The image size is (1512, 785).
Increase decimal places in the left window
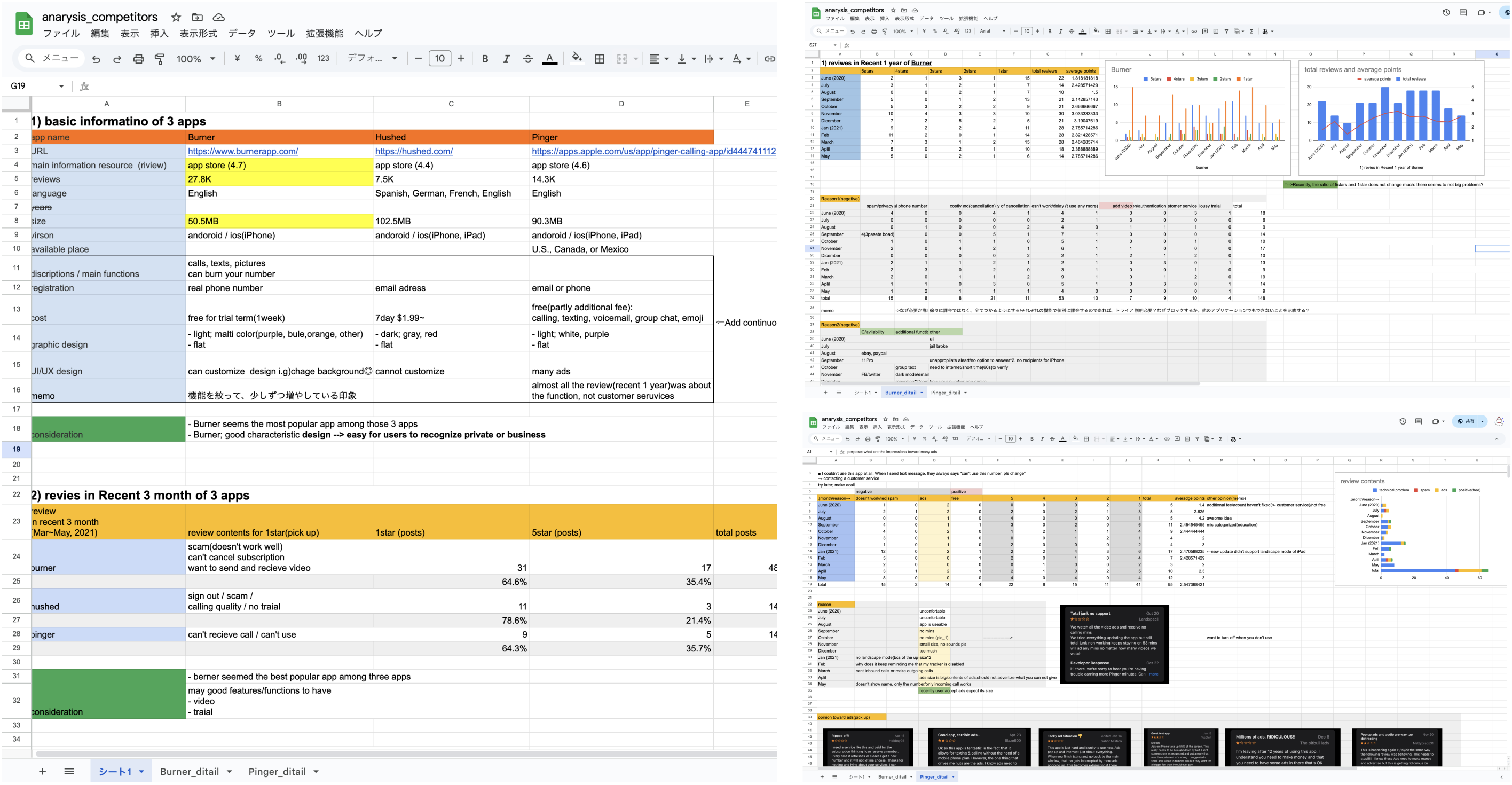click(x=302, y=59)
